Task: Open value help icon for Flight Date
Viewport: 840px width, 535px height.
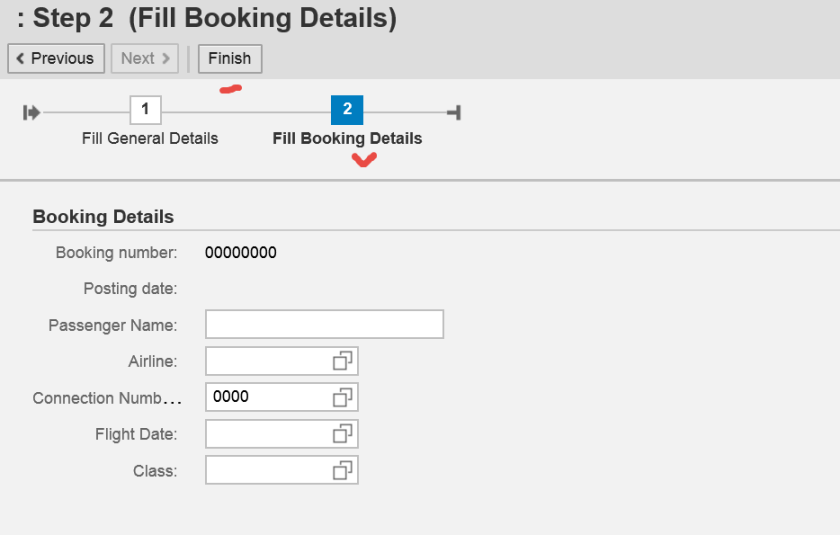Action: point(343,434)
